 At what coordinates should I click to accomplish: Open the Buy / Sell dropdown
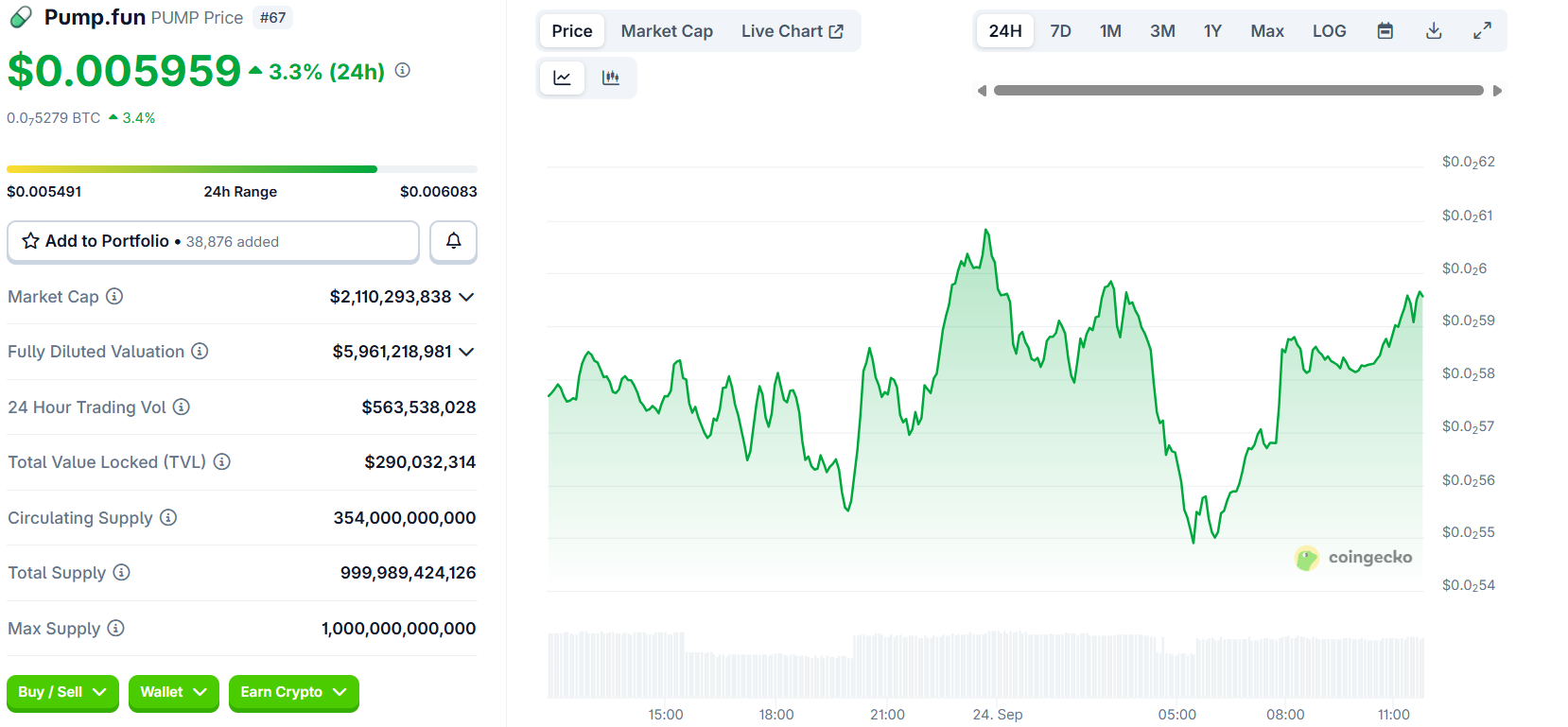[x=62, y=692]
